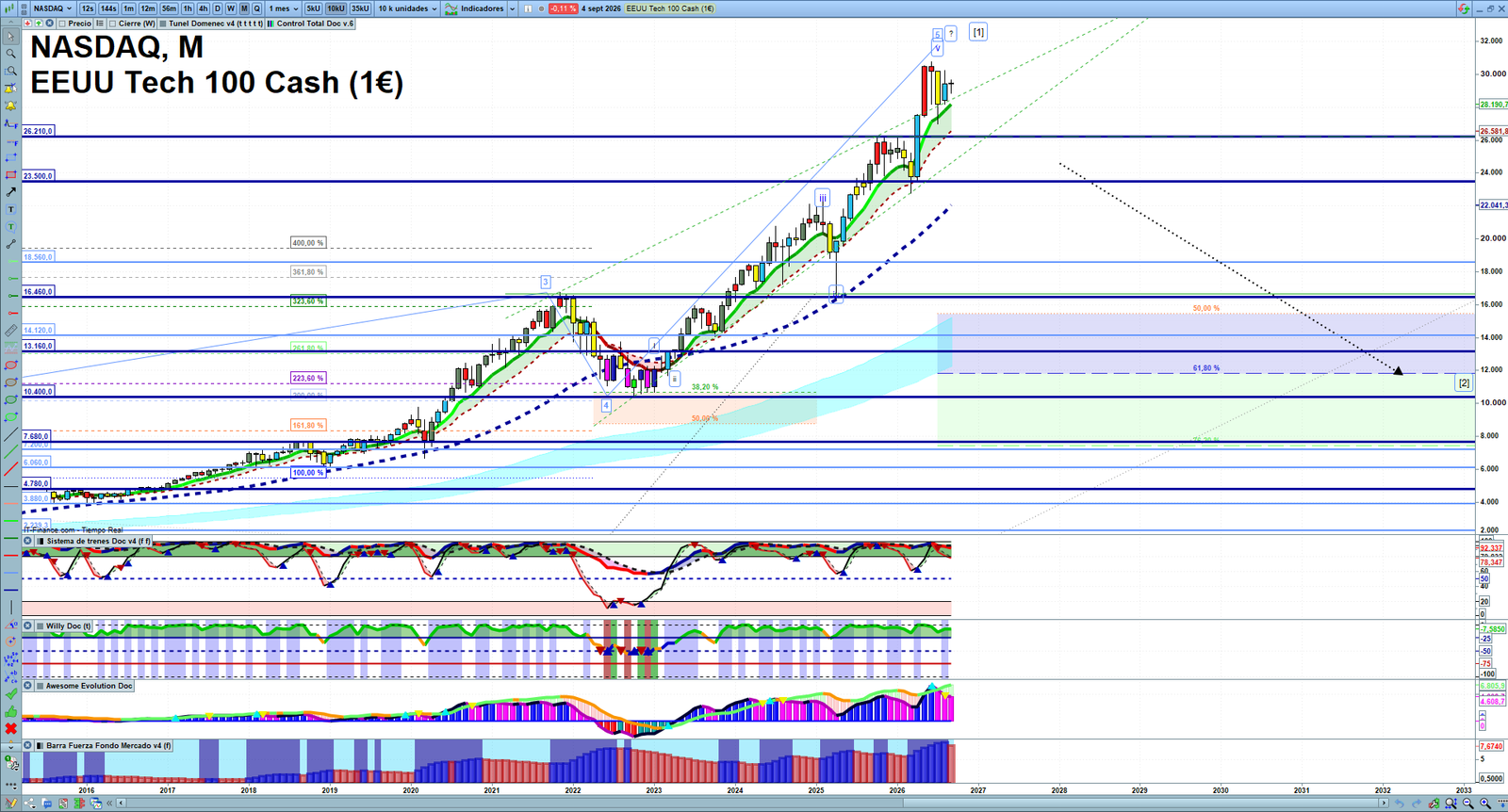
Task: Expand the left toolbar down chevron
Action: tap(11, 746)
